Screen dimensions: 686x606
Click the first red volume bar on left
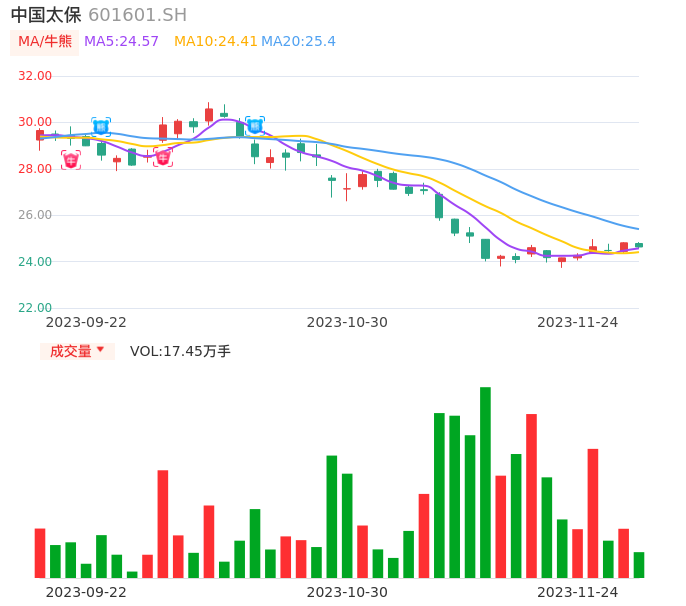40,553
